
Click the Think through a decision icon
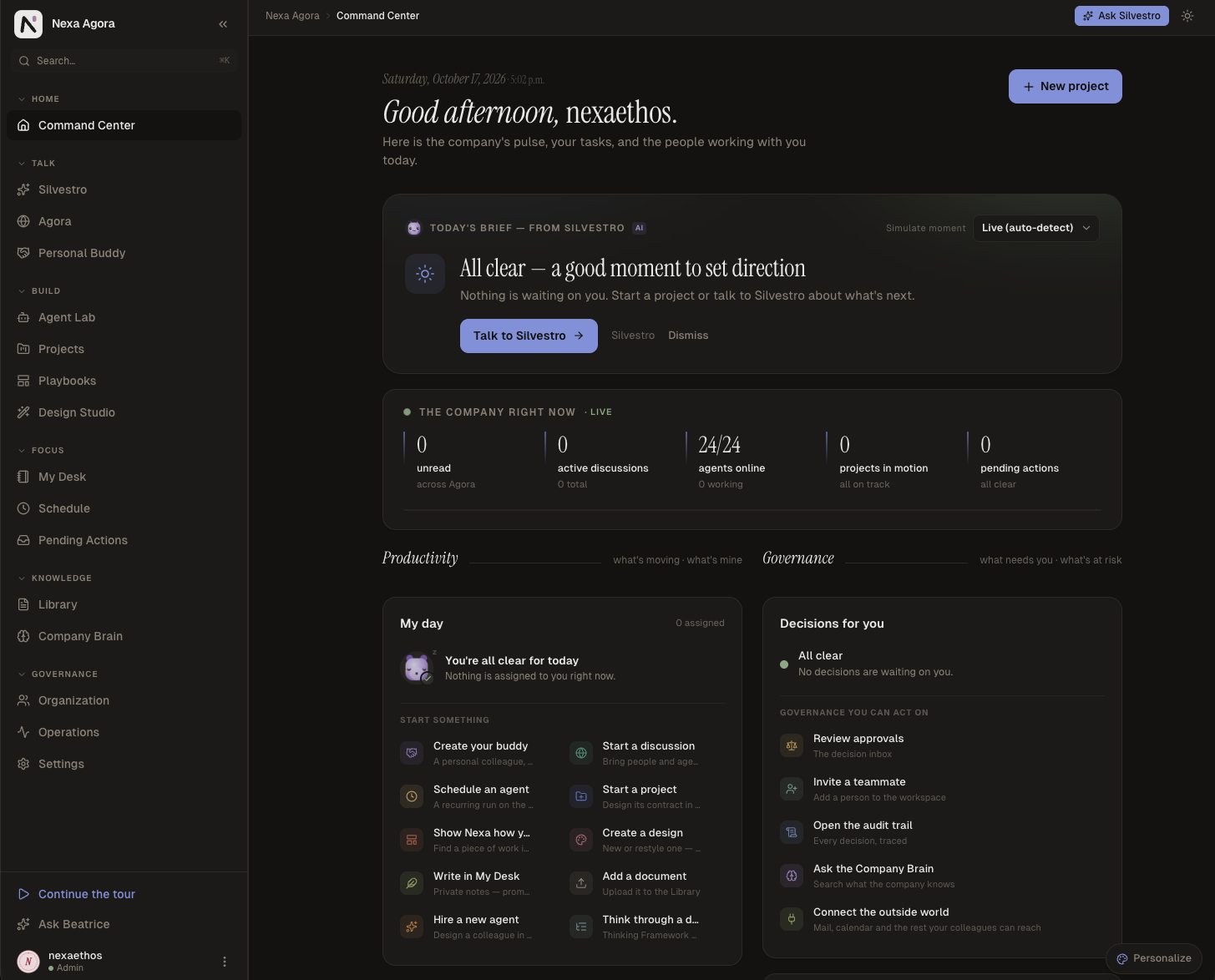coord(581,927)
